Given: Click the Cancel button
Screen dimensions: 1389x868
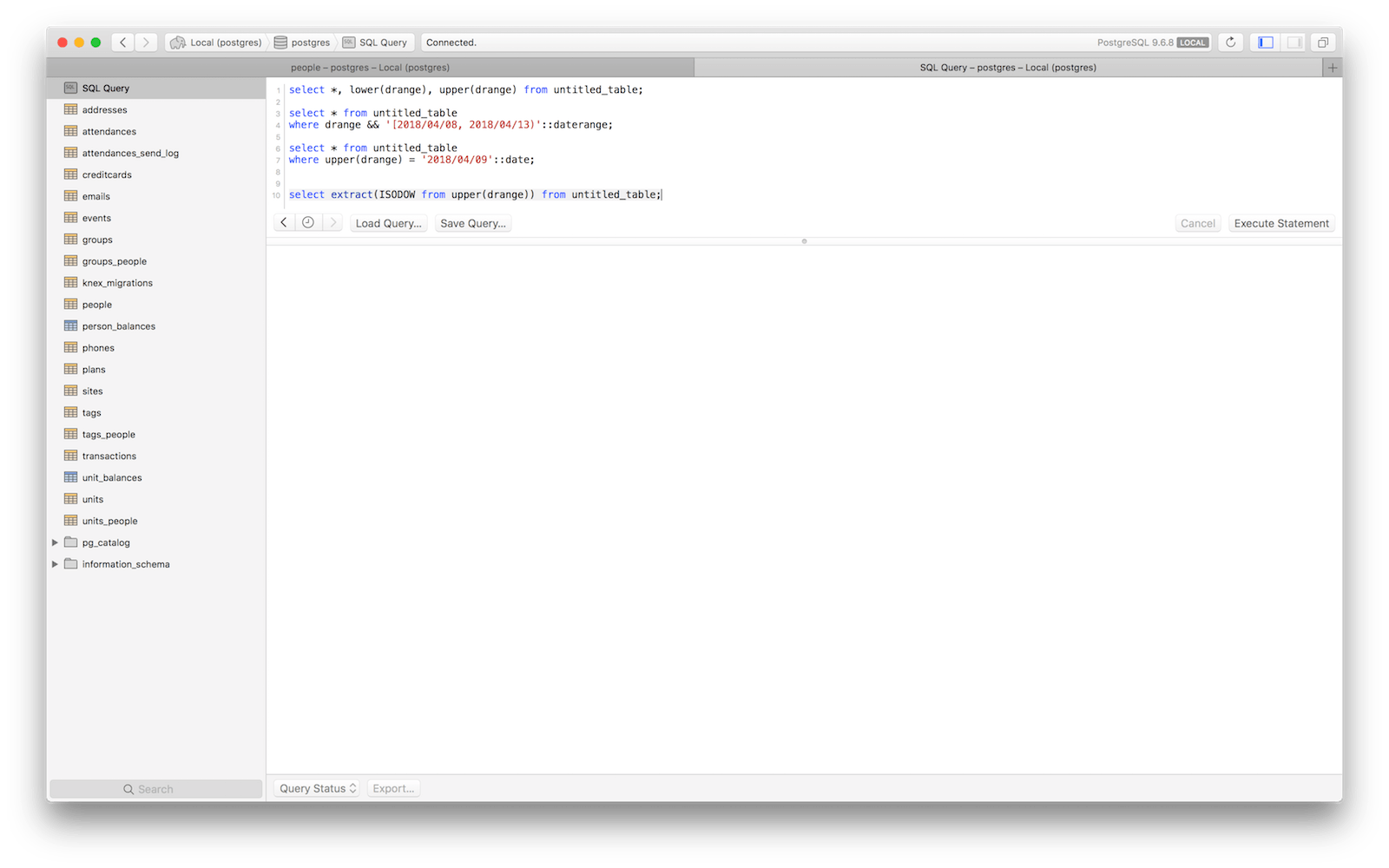Looking at the screenshot, I should (x=1198, y=223).
